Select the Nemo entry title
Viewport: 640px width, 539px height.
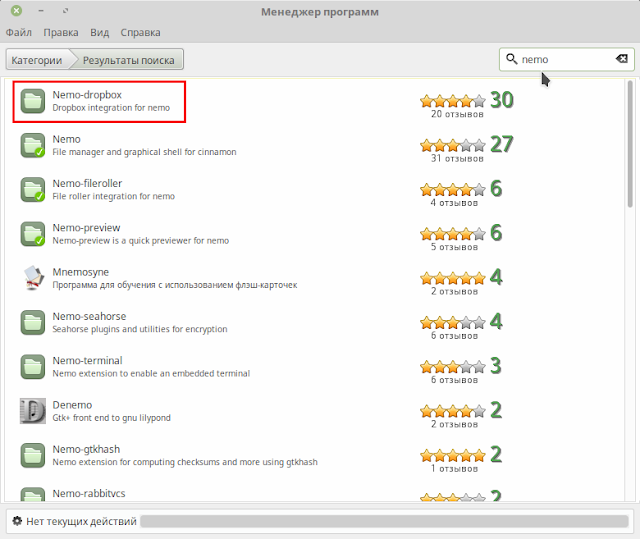coord(66,139)
